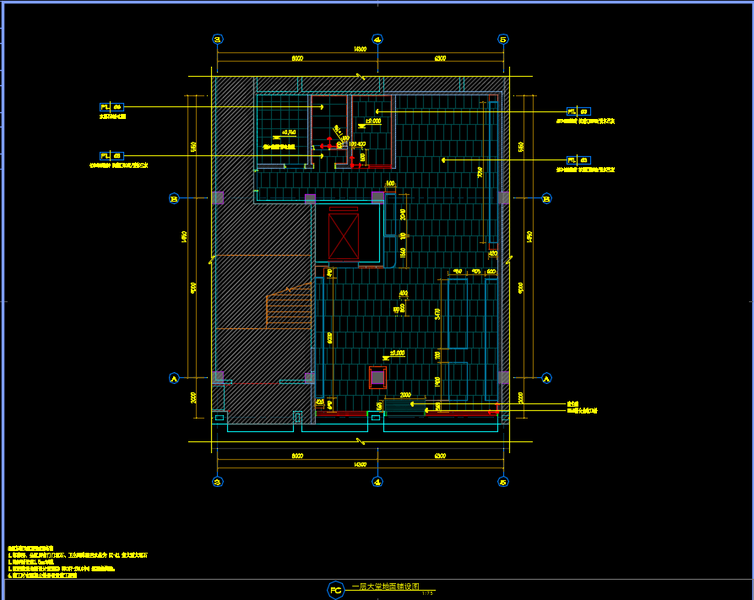Click the 6300 dimension above the plan

(440, 58)
